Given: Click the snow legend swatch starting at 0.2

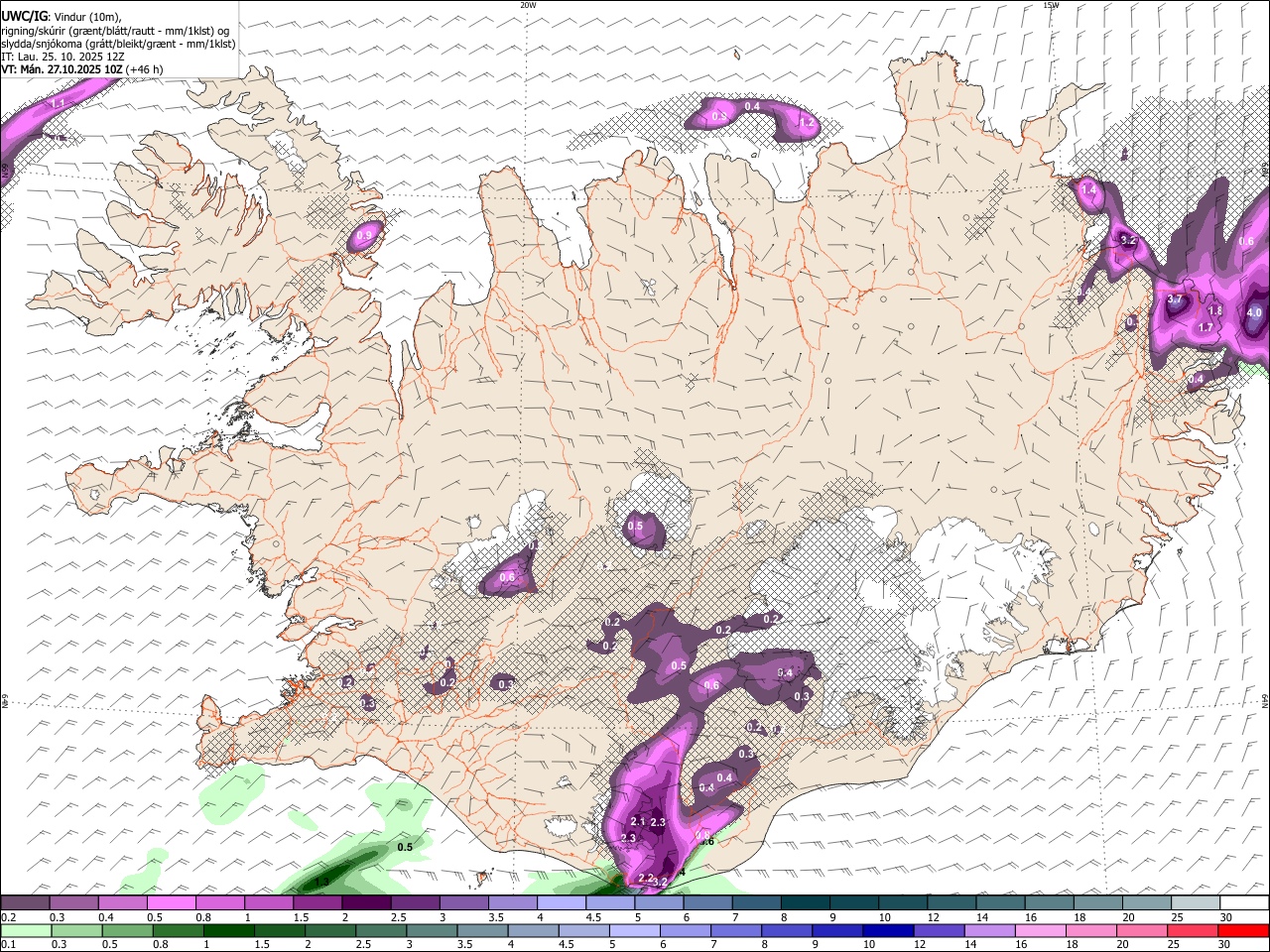Looking at the screenshot, I should point(25,902).
